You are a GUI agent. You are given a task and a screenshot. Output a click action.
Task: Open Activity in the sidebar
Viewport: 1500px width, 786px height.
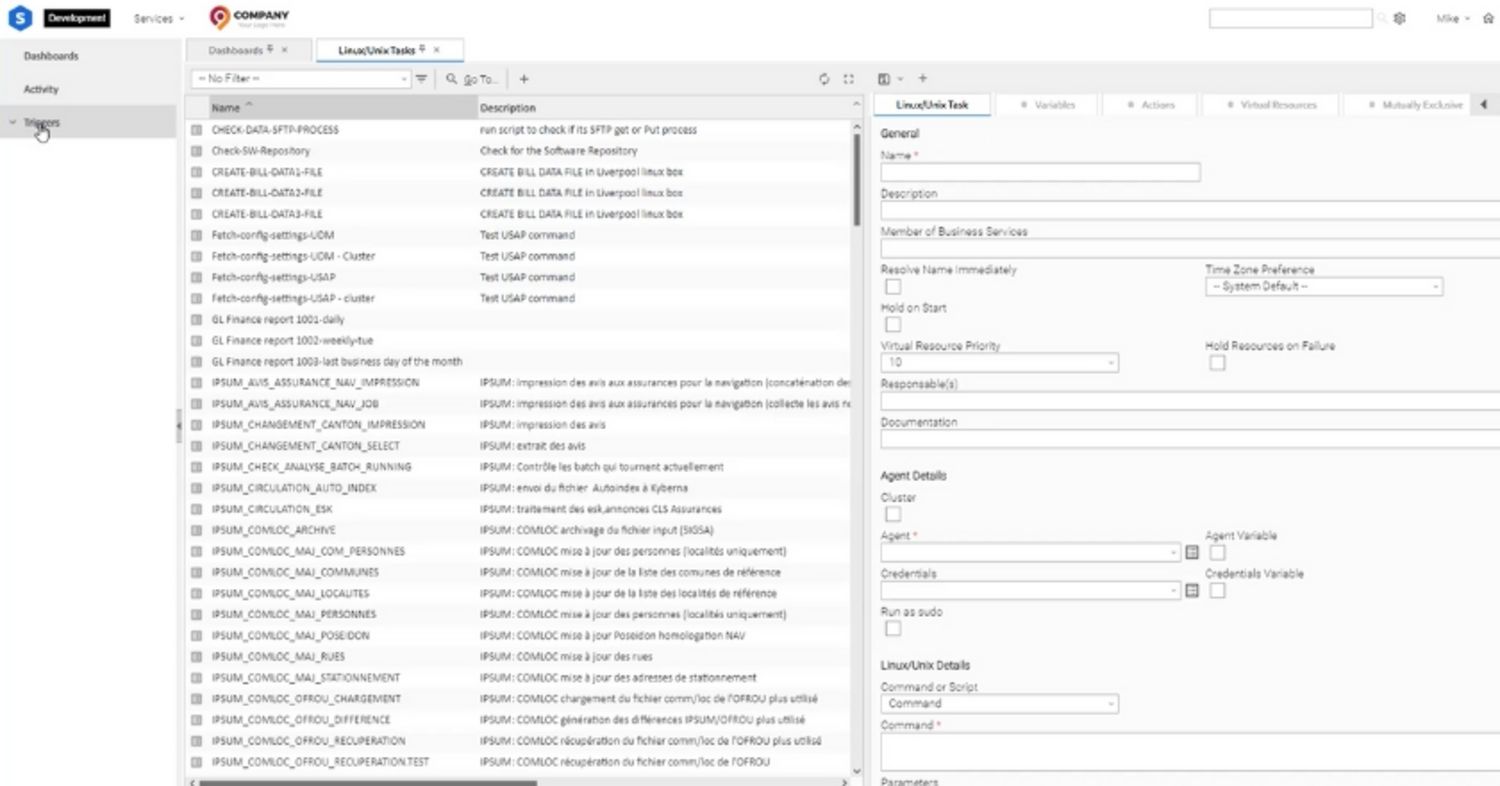41,89
